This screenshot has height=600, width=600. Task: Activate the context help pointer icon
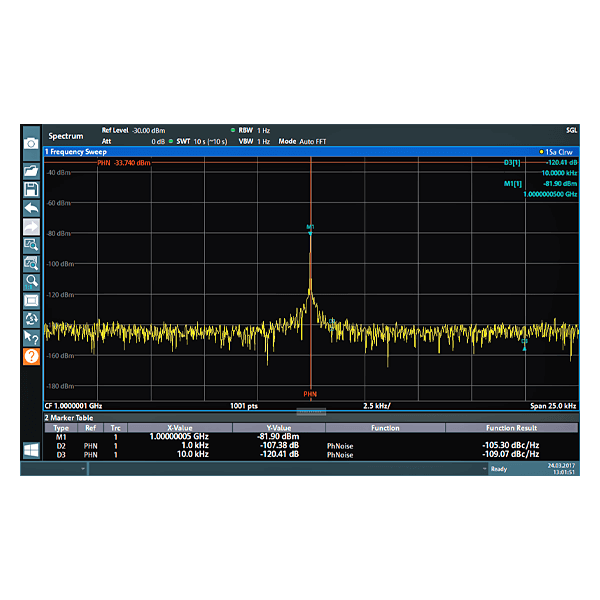tap(31, 338)
